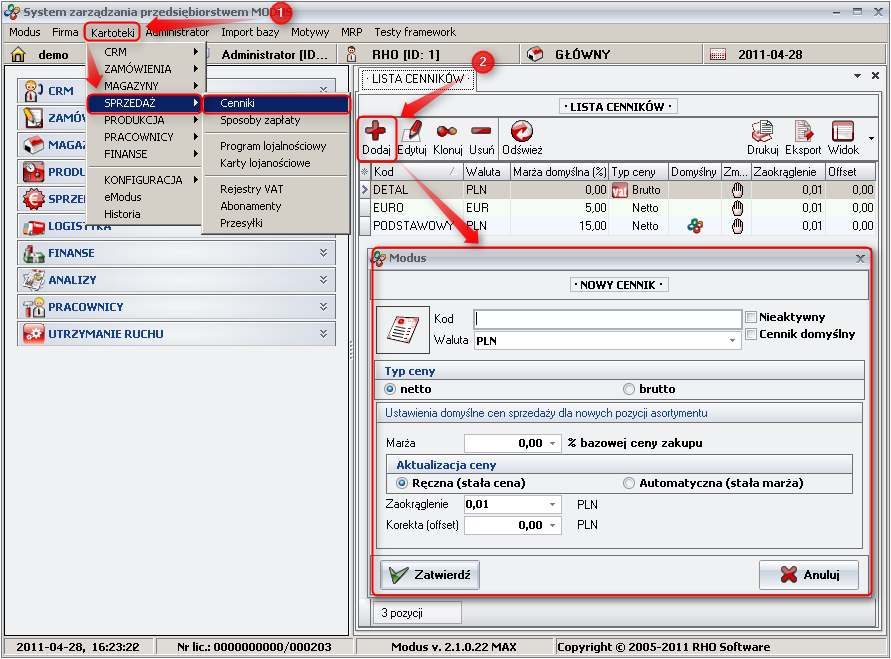This screenshot has width=891, height=659.
Task: Expand the FINANSE sidebar section
Action: point(323,253)
